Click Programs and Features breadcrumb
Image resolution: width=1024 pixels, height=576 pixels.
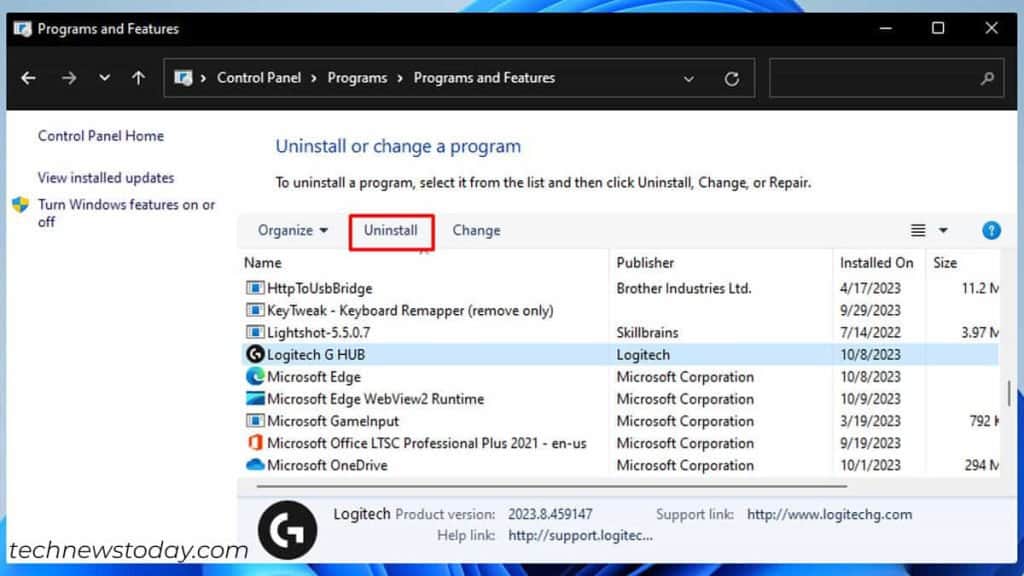484,78
